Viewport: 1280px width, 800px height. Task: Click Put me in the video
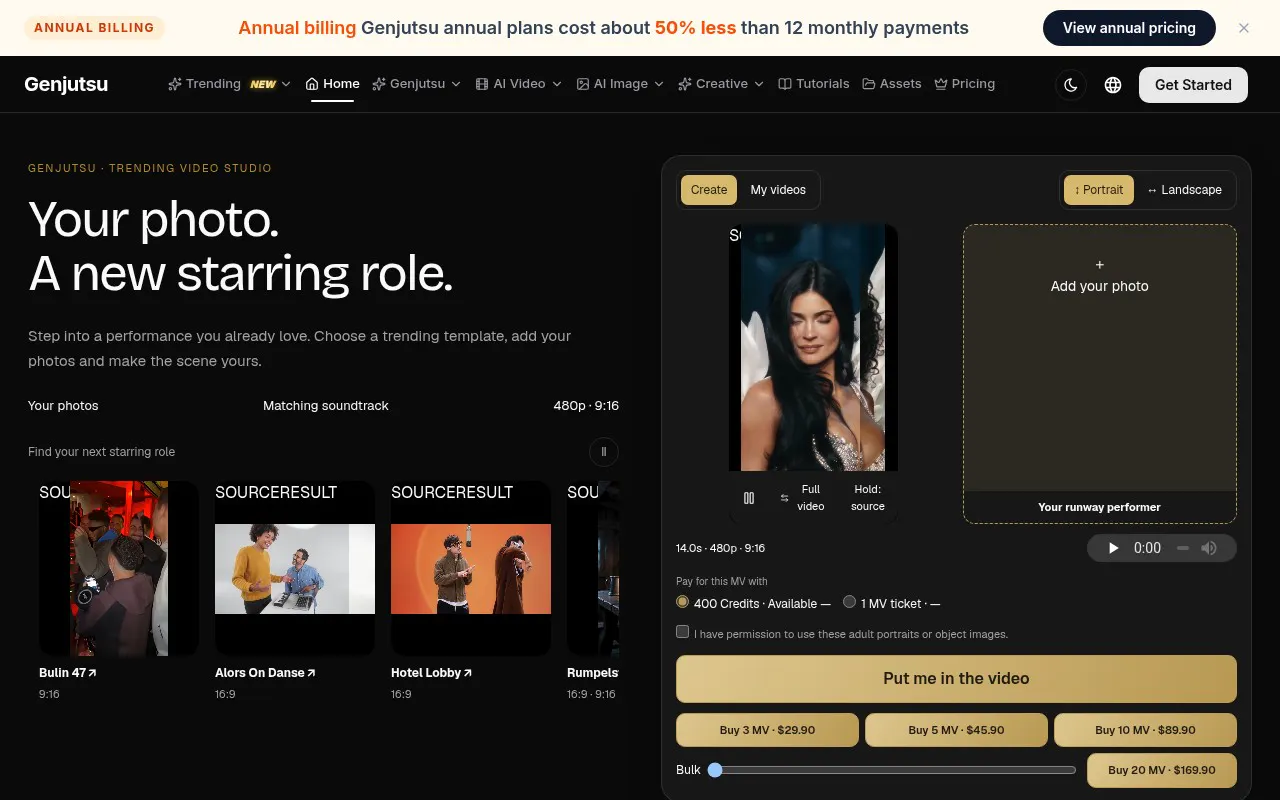coord(956,679)
